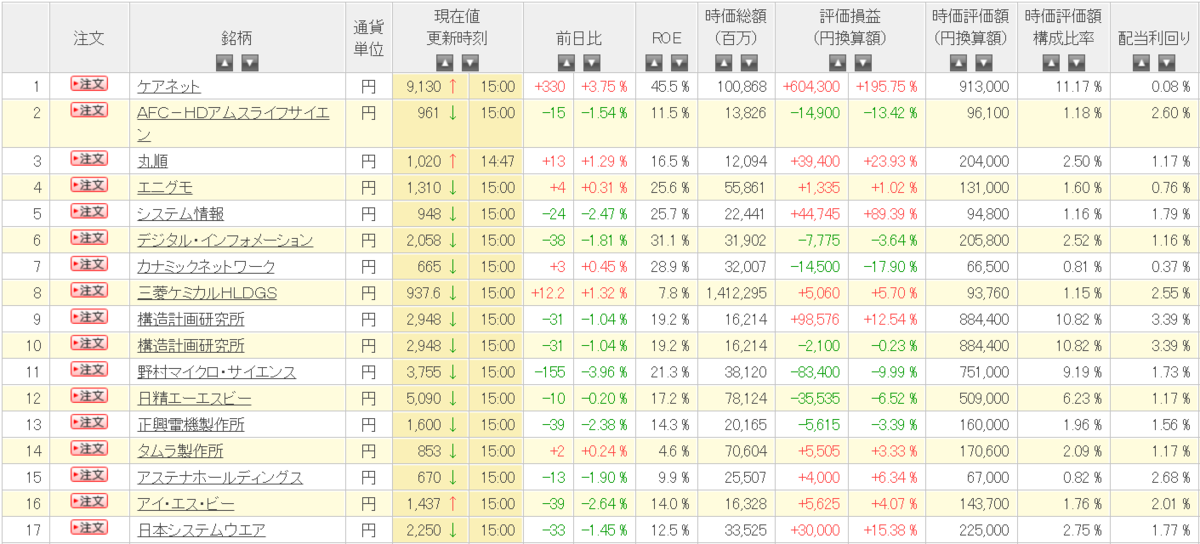The height and width of the screenshot is (544, 1200).
Task: Select 野村マイクロ・サイエンス change −155
Action: [550, 371]
